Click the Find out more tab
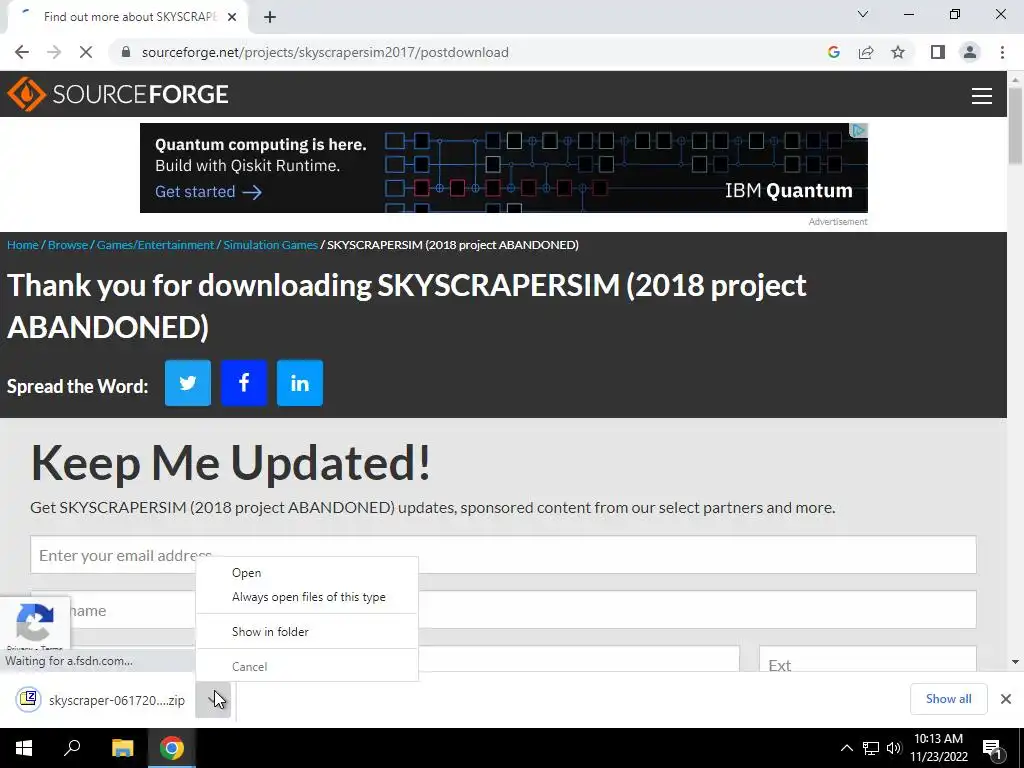The width and height of the screenshot is (1024, 768). [127, 17]
